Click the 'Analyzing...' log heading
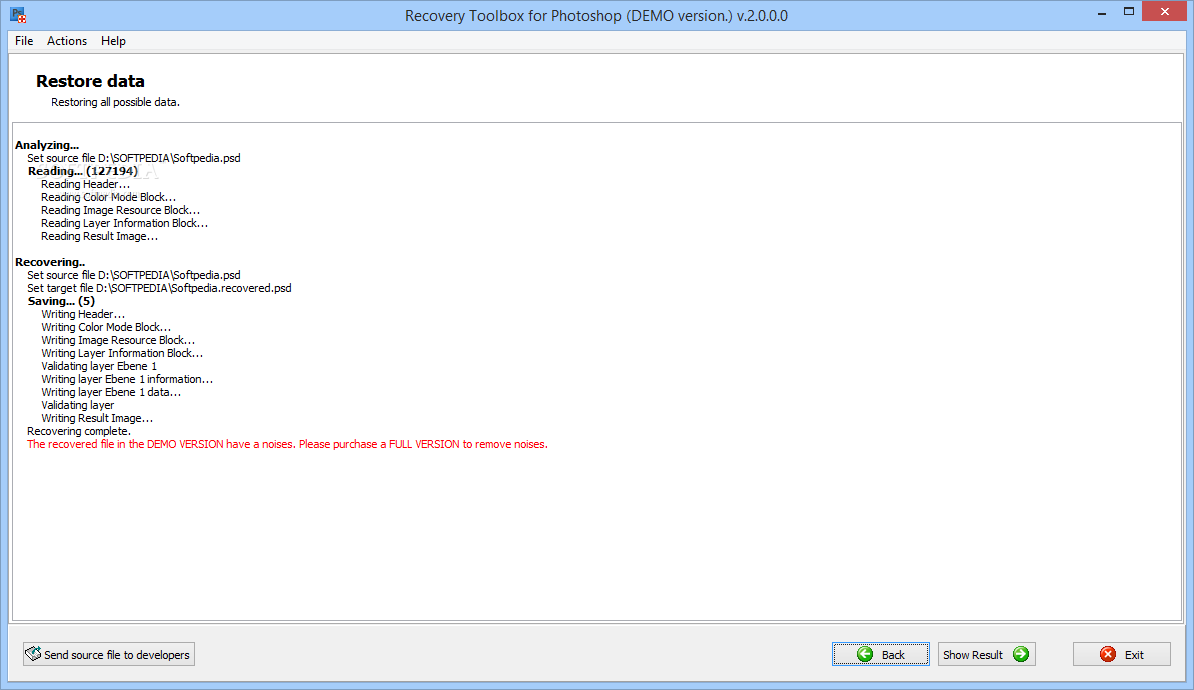The height and width of the screenshot is (690, 1194). coord(46,145)
